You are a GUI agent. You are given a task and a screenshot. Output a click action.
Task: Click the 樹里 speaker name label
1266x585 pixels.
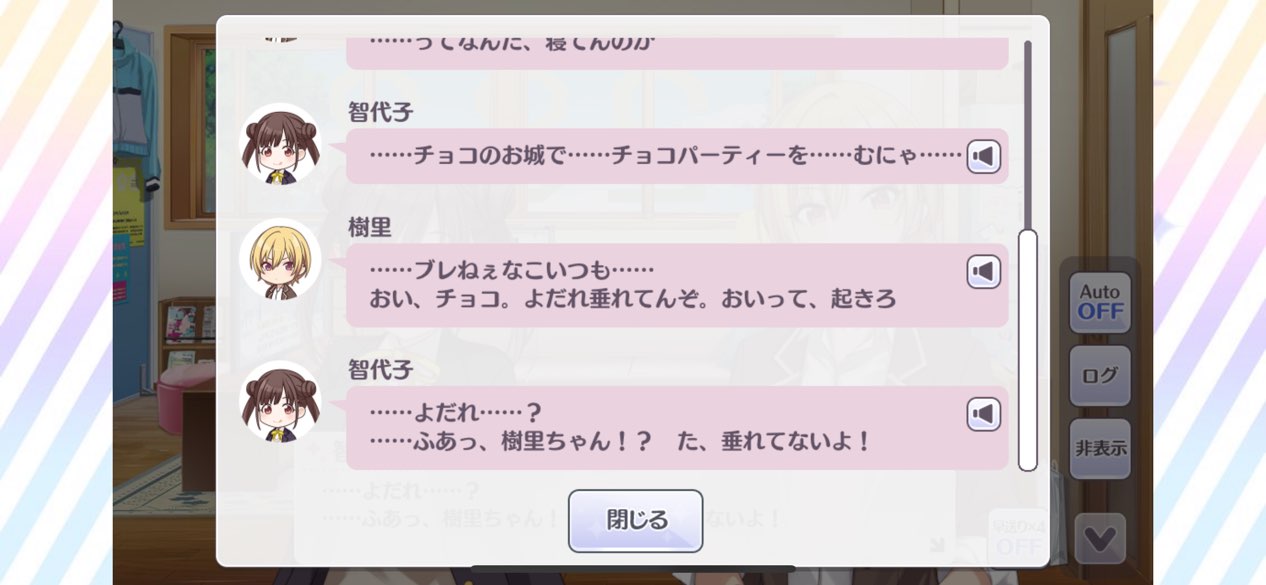[369, 227]
